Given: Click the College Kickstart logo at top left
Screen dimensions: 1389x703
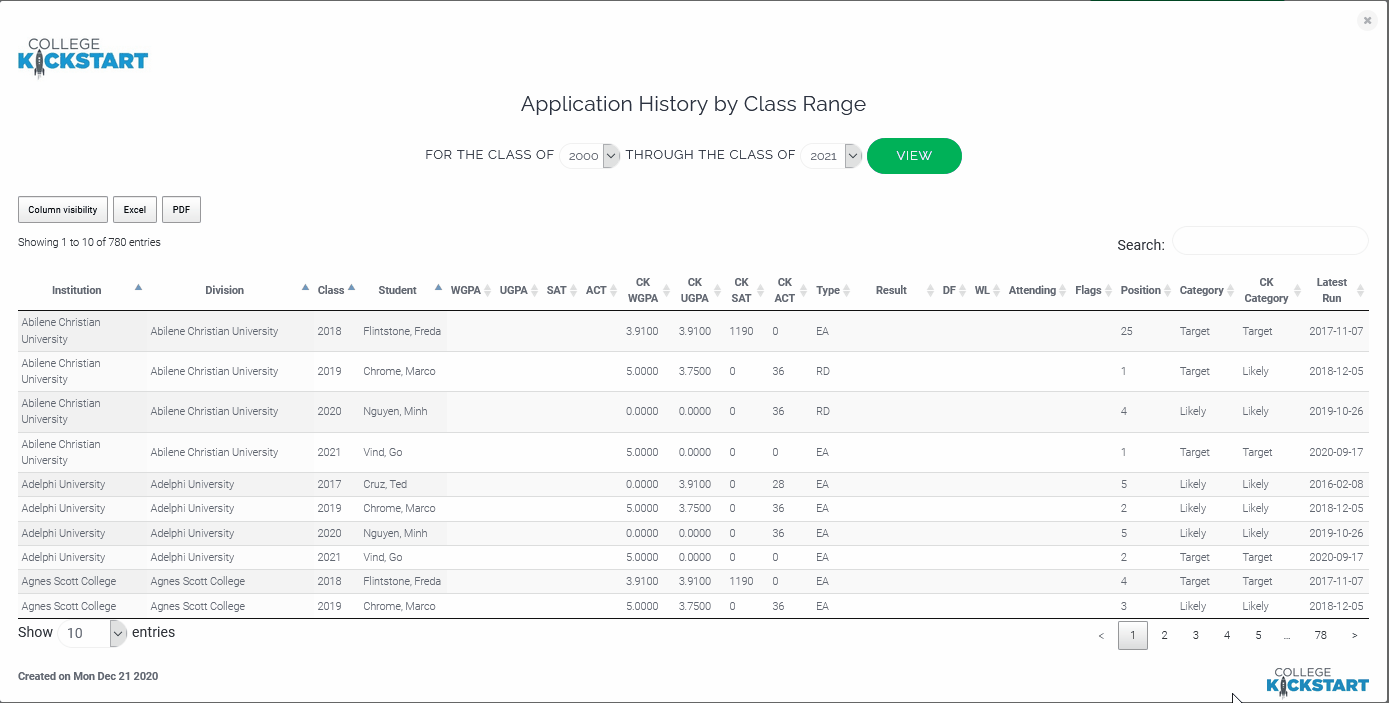Looking at the screenshot, I should (x=83, y=58).
